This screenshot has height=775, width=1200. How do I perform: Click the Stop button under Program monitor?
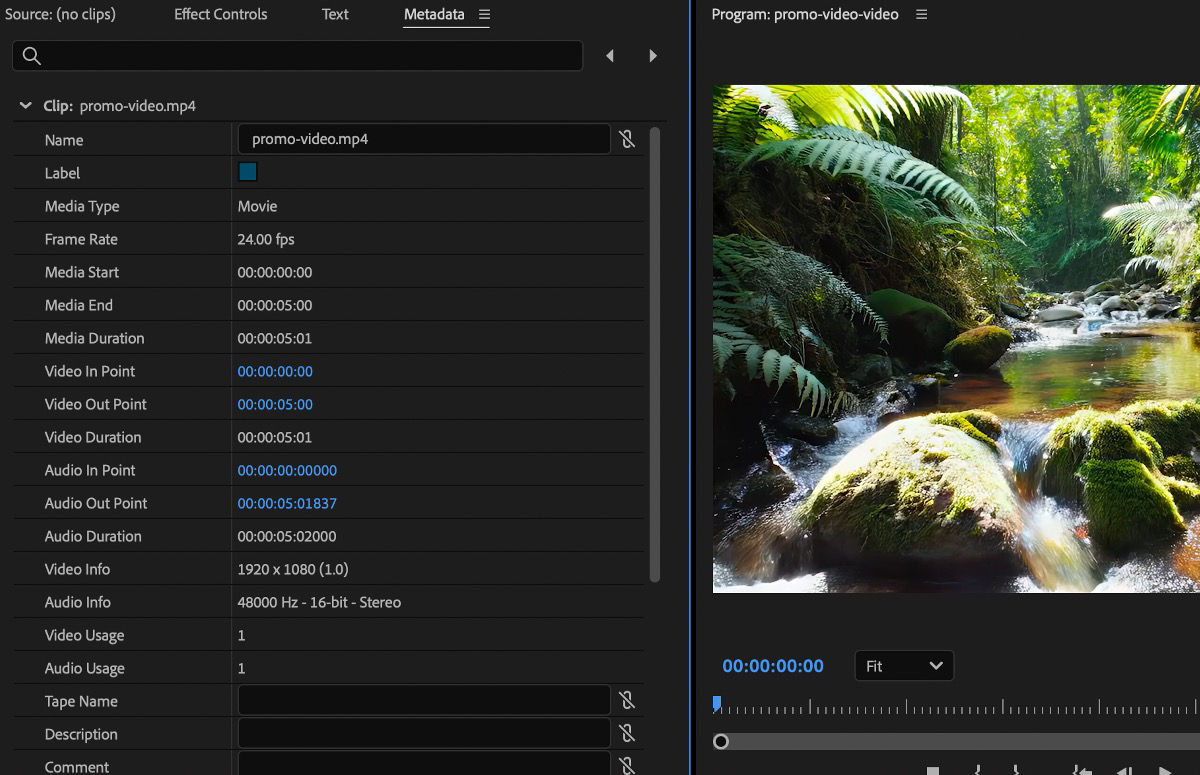(x=932, y=768)
